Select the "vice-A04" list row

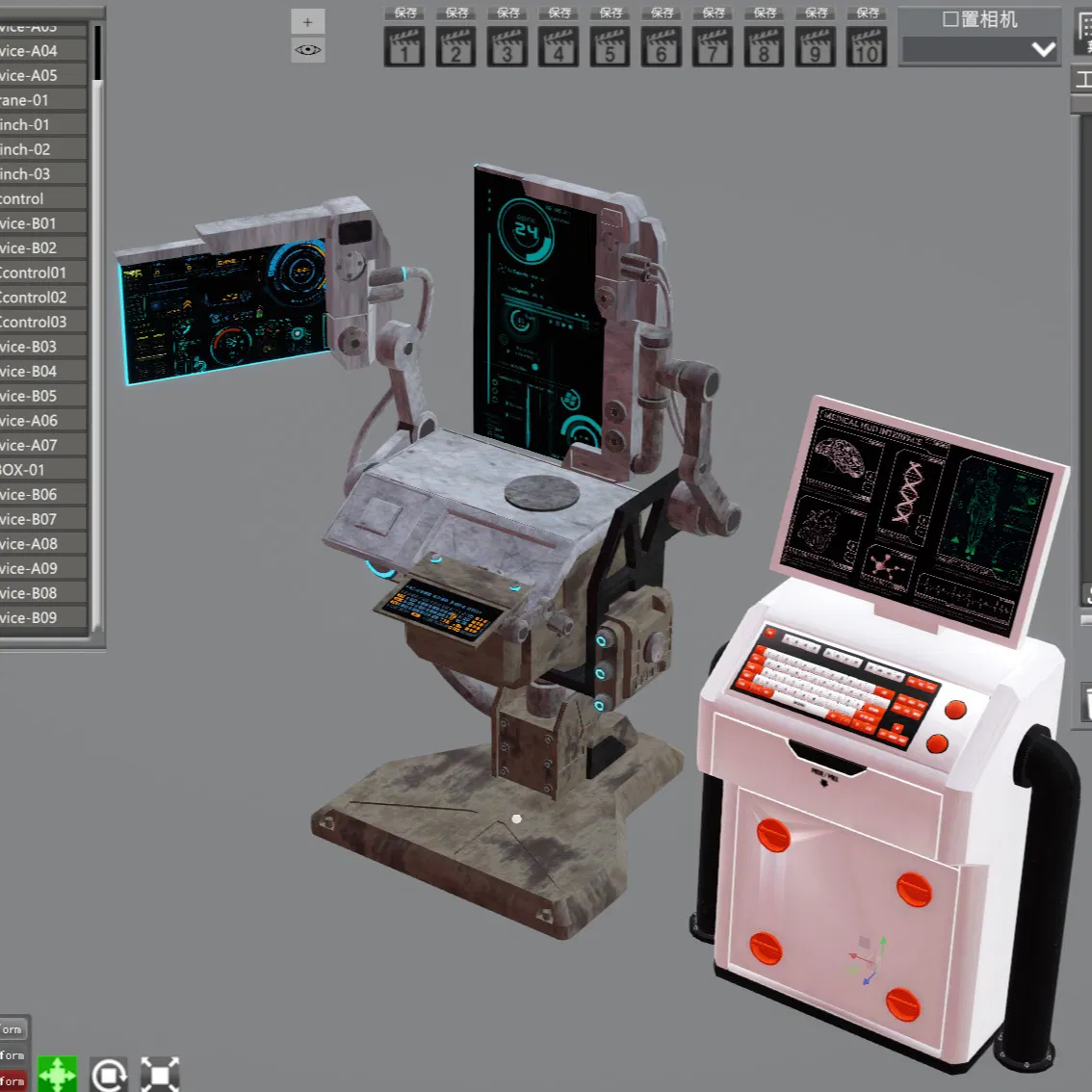(x=43, y=51)
